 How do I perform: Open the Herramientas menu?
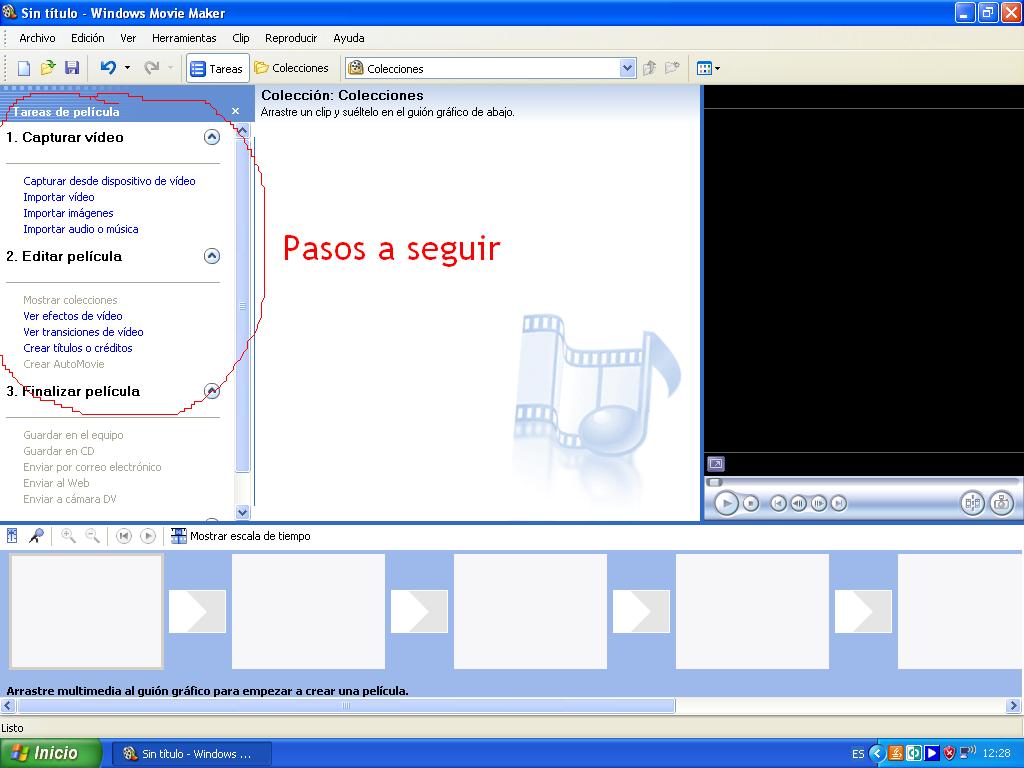pos(184,38)
